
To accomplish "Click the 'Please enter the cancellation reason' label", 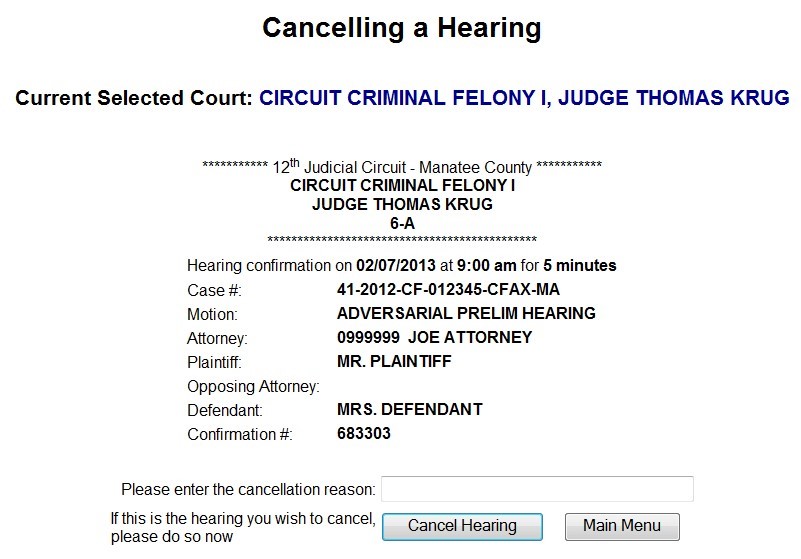I will 248,490.
